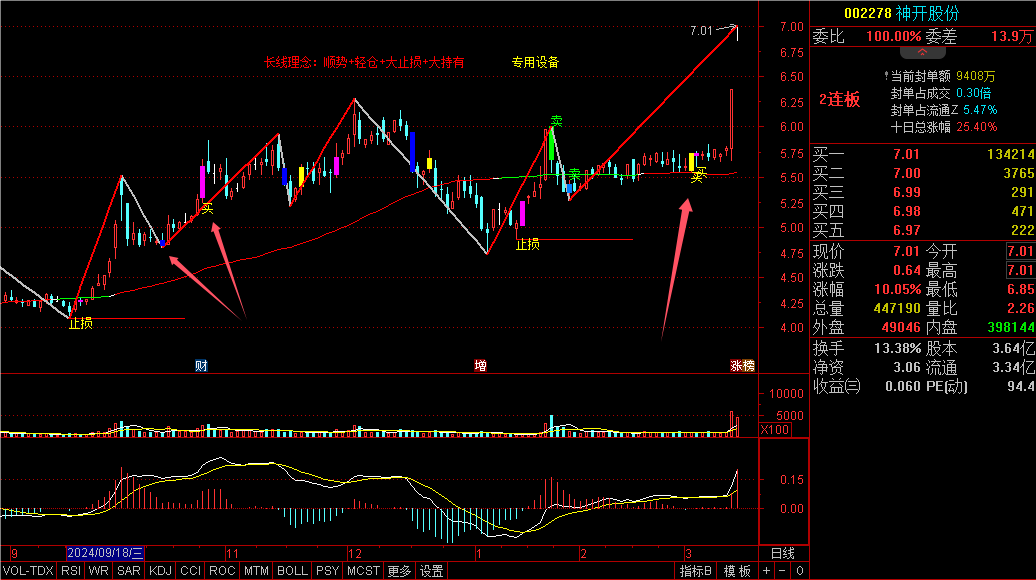Image resolution: width=1036 pixels, height=580 pixels.
Task: Click the 指标B button
Action: [x=696, y=571]
